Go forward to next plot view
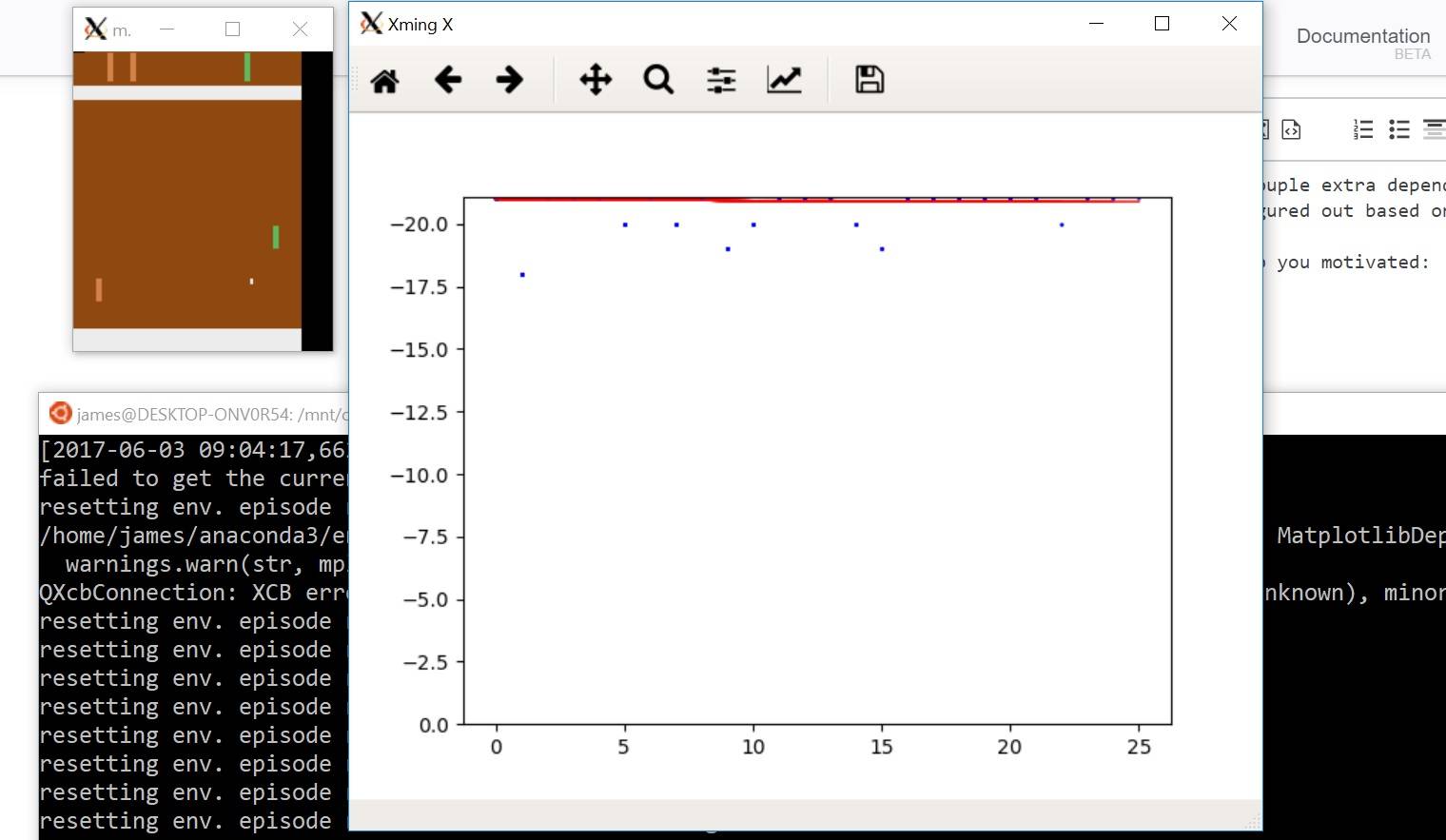The width and height of the screenshot is (1446, 840). coord(510,80)
